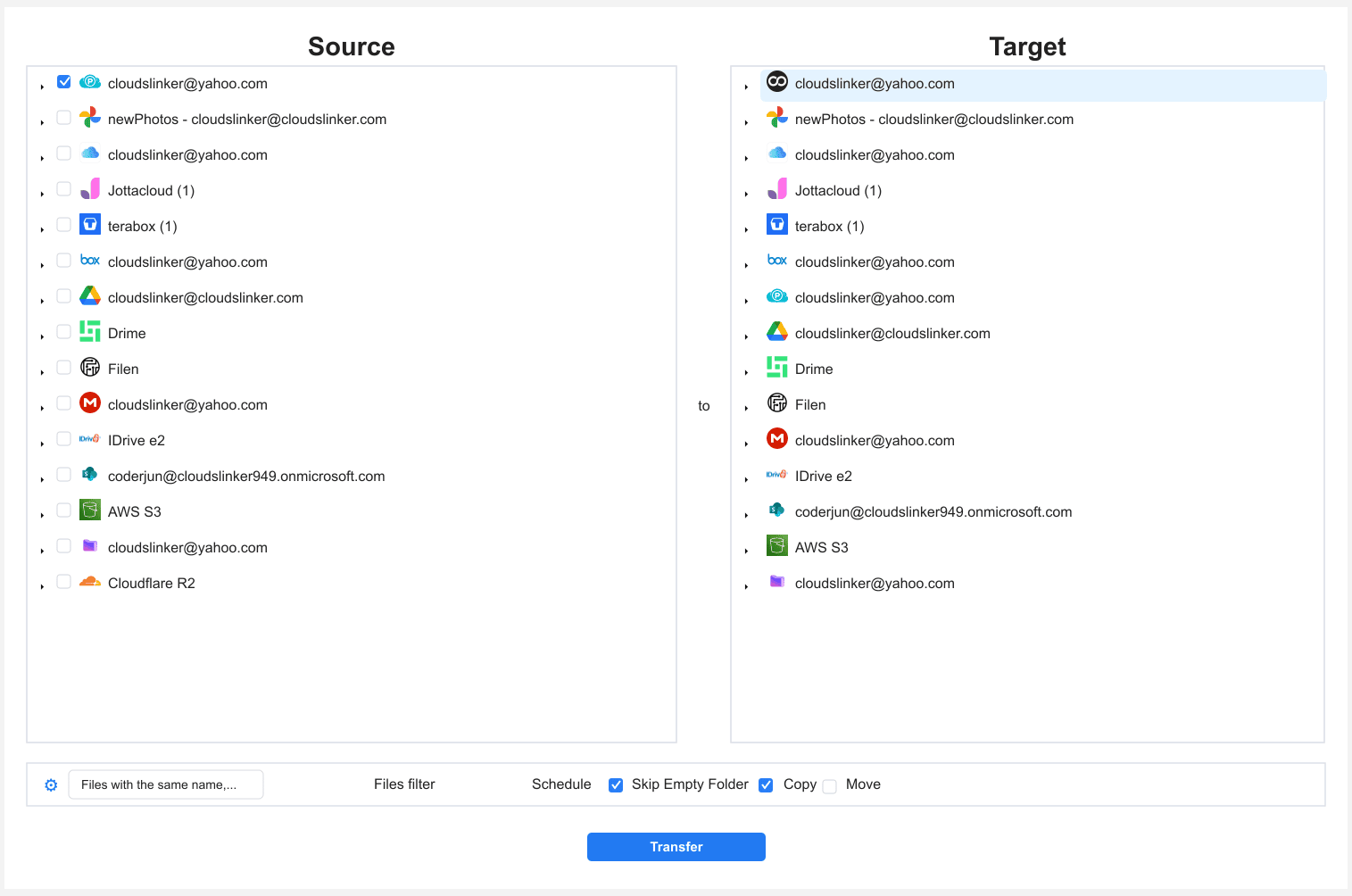Expand the pCloud source account tree
1352x896 pixels.
click(42, 87)
